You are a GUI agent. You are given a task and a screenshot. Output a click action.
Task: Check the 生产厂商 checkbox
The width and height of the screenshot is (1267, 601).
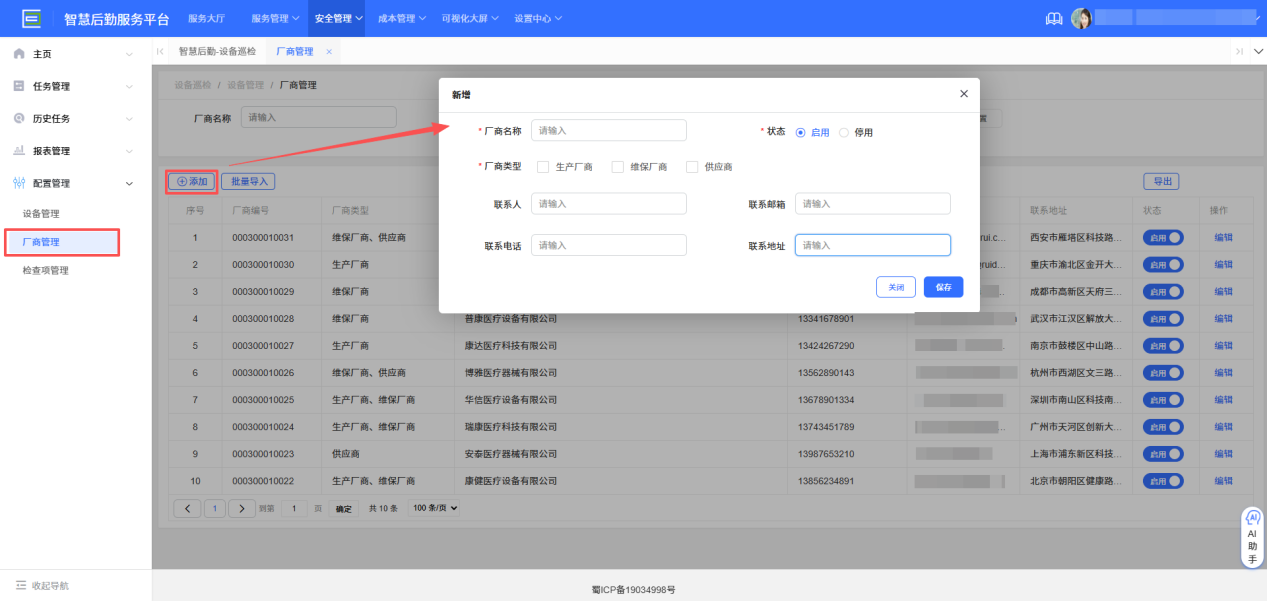pyautogui.click(x=543, y=166)
